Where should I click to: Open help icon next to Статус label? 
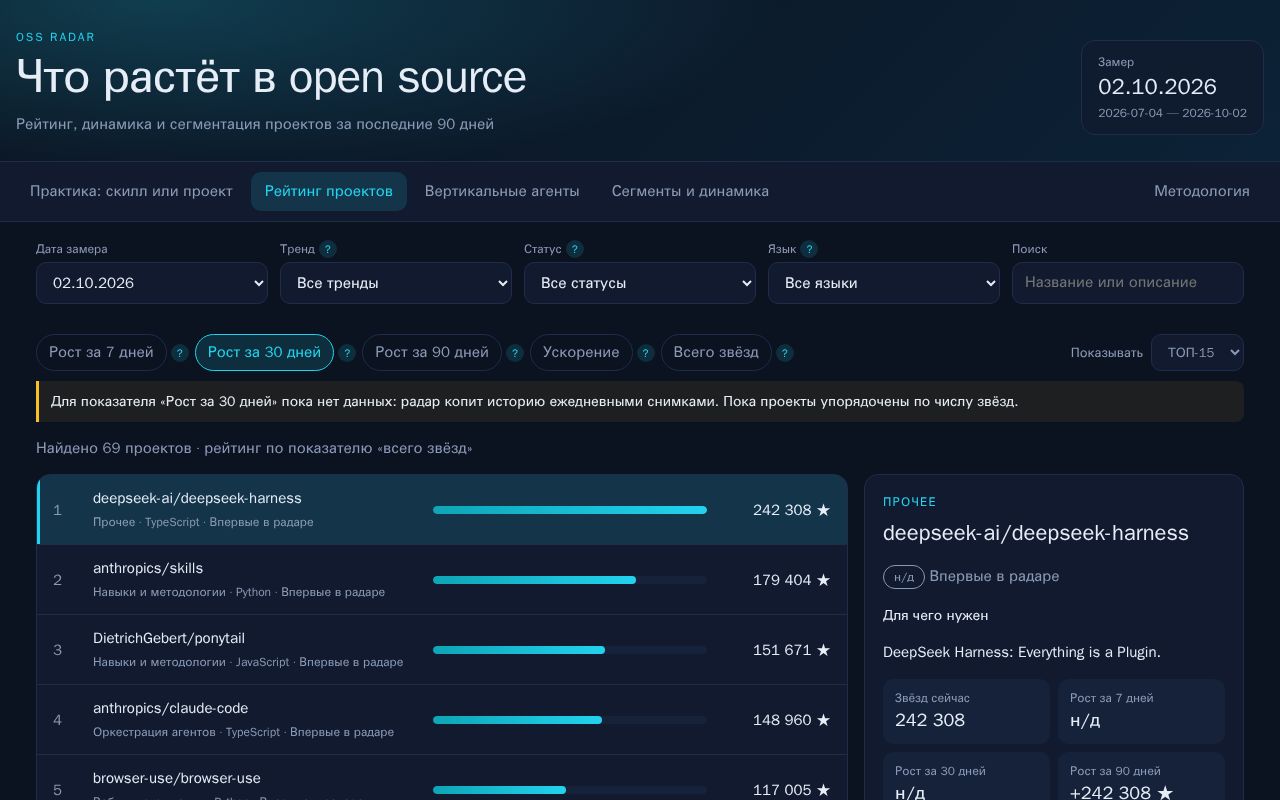coord(575,249)
